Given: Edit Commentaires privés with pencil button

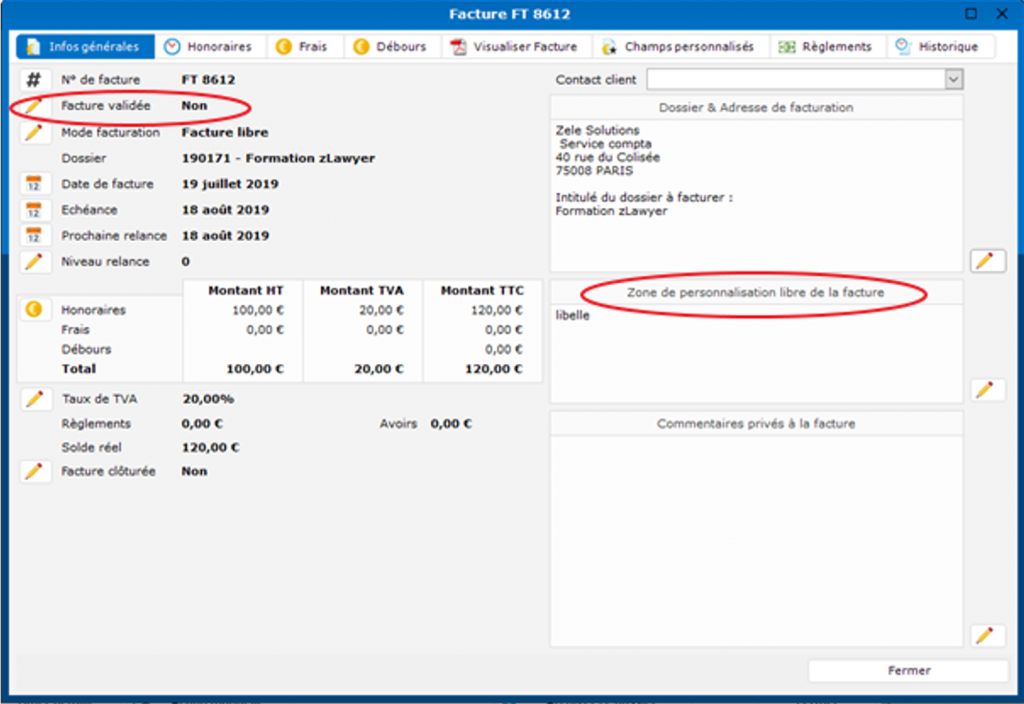Looking at the screenshot, I should (x=986, y=635).
